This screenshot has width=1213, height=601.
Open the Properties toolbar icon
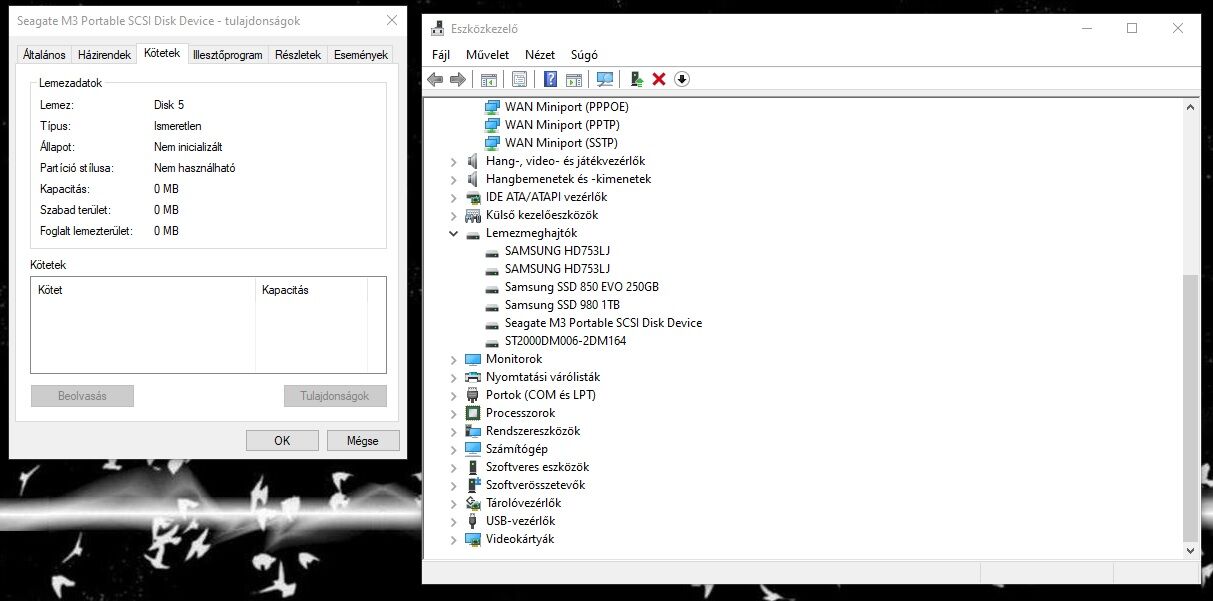(519, 79)
